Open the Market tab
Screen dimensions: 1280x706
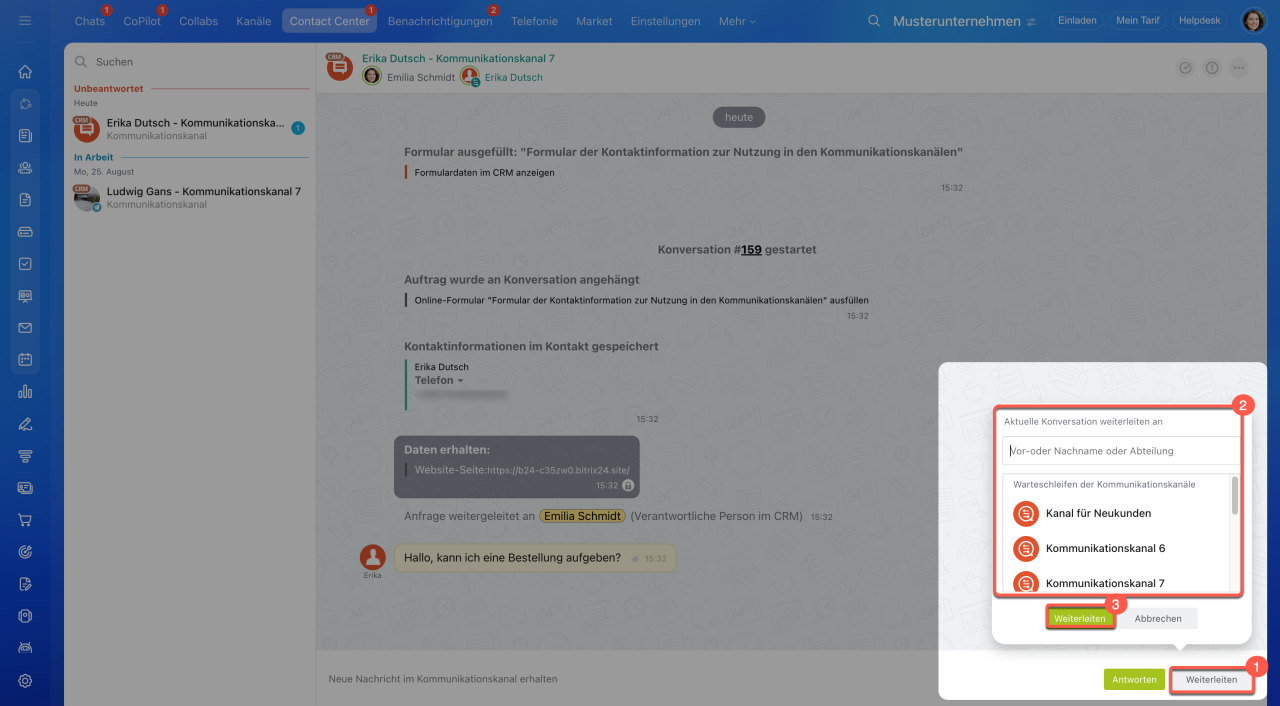click(594, 21)
